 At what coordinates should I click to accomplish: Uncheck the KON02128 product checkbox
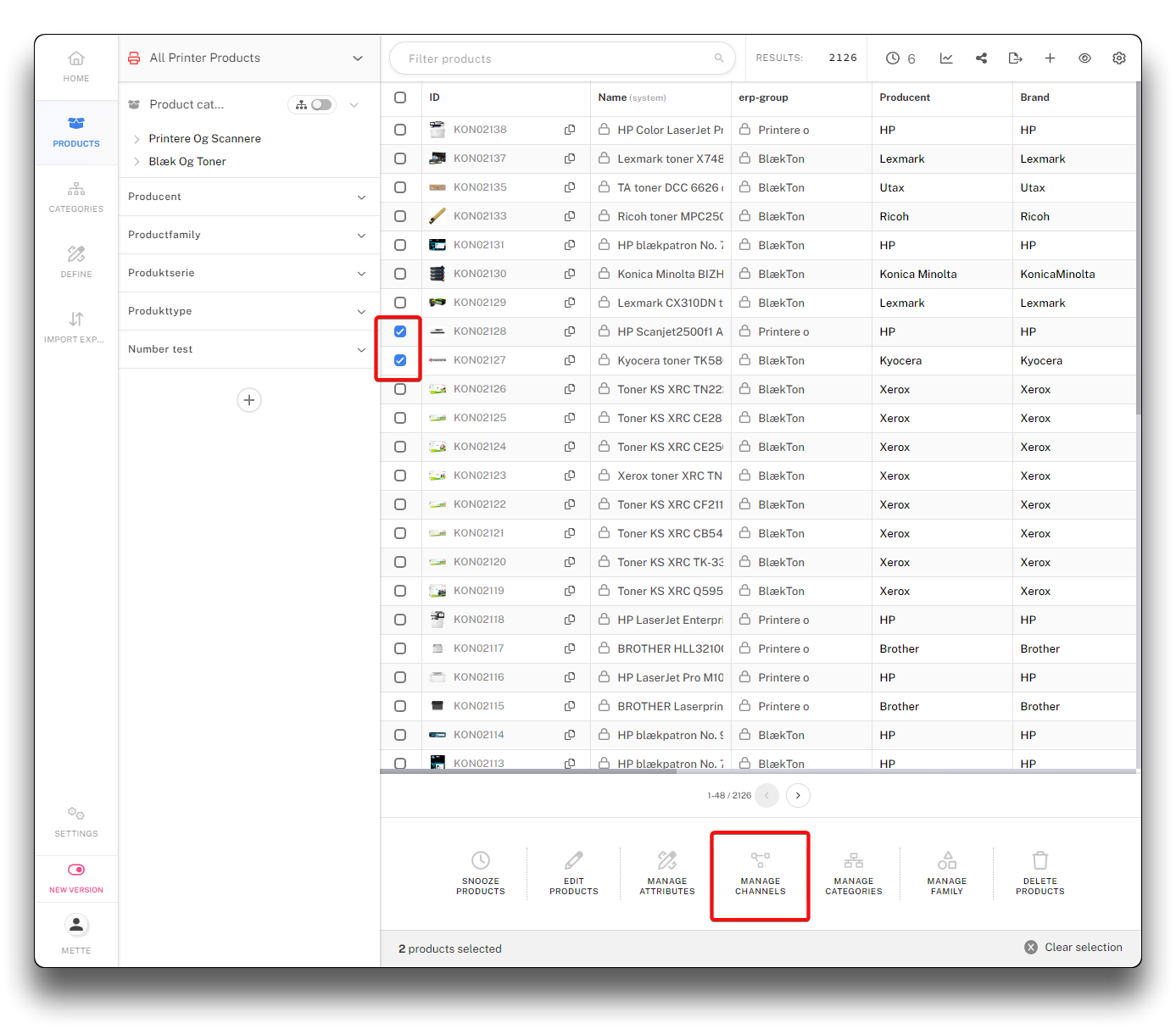pos(400,331)
